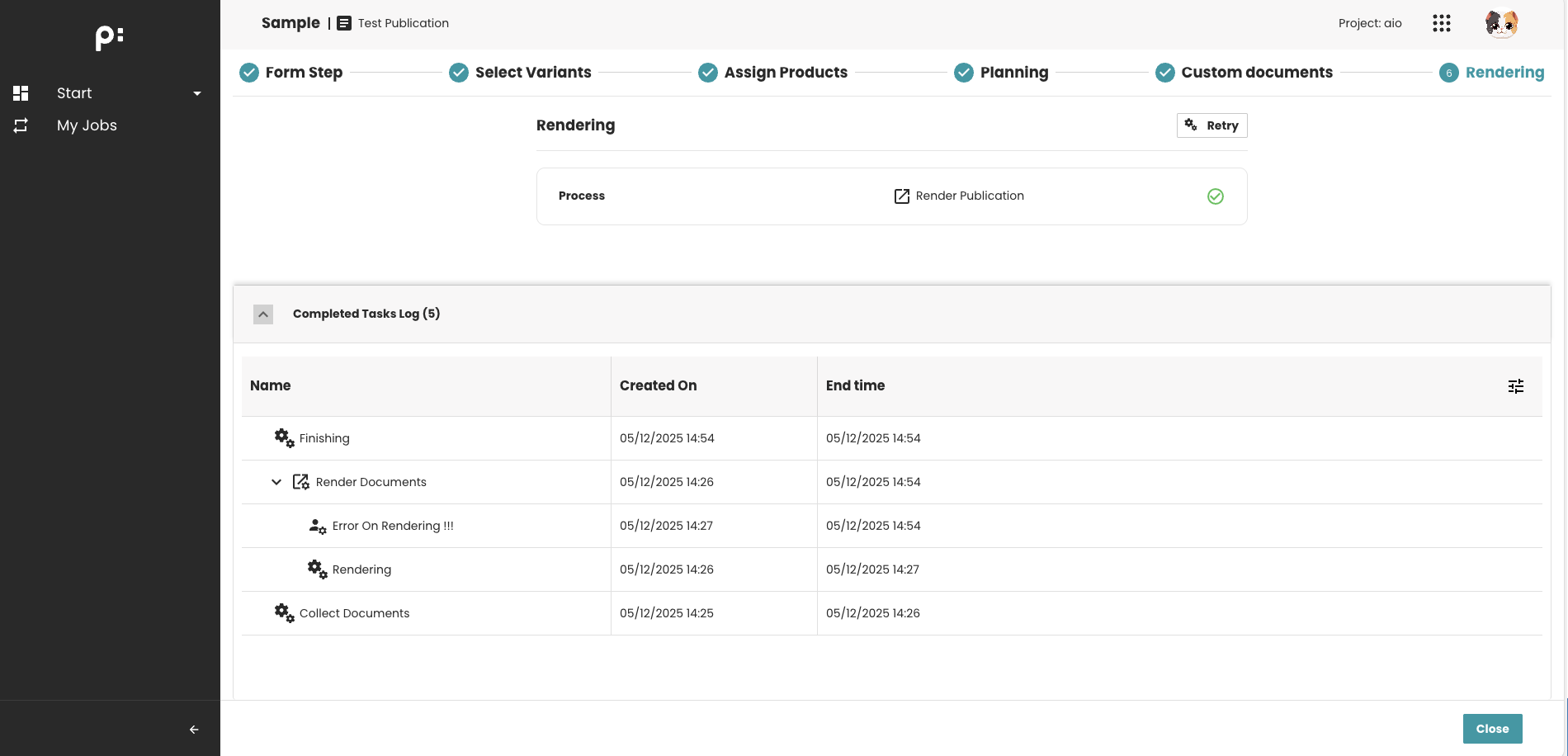
Task: Select the Custom documents step
Action: coord(1256,73)
